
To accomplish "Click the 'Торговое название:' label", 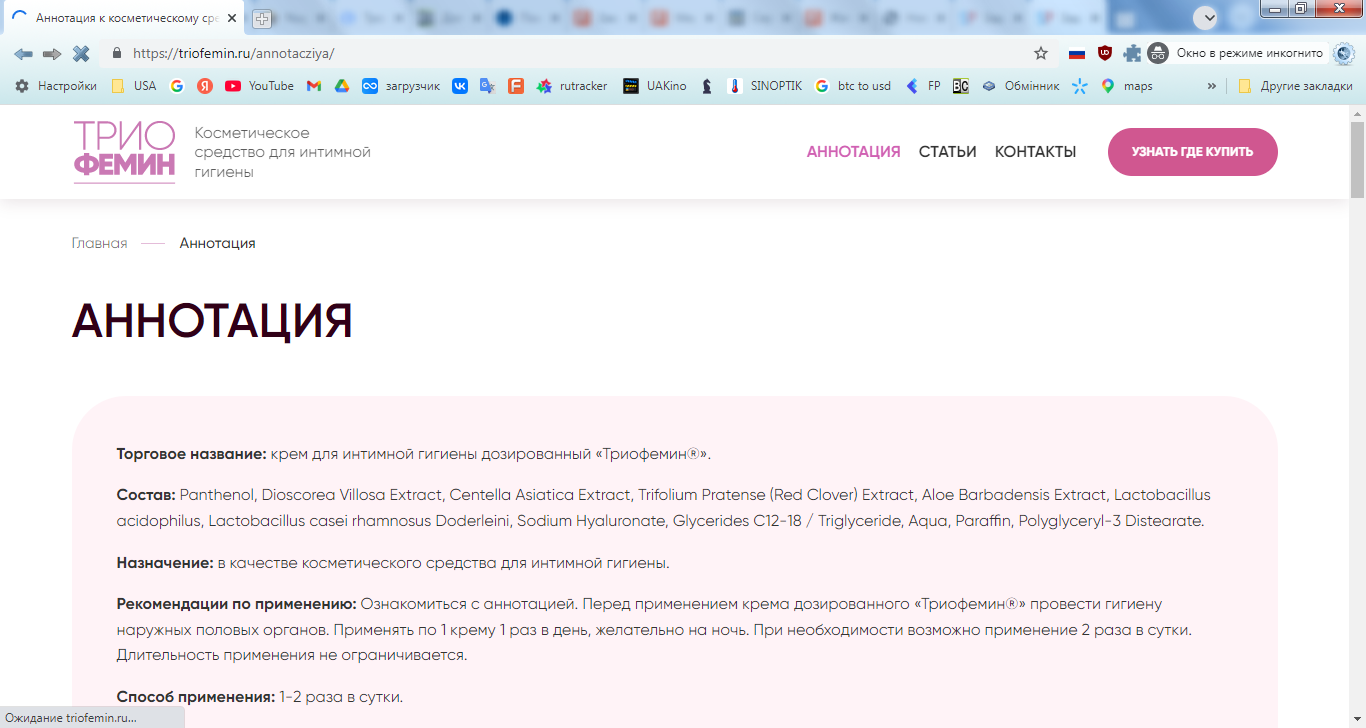I will pyautogui.click(x=191, y=454).
